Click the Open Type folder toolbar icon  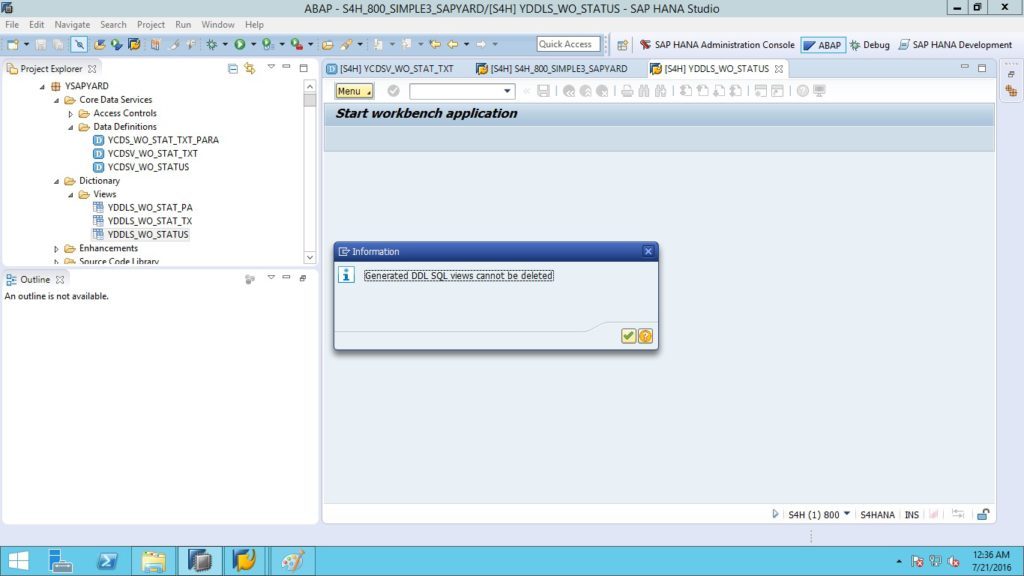328,44
